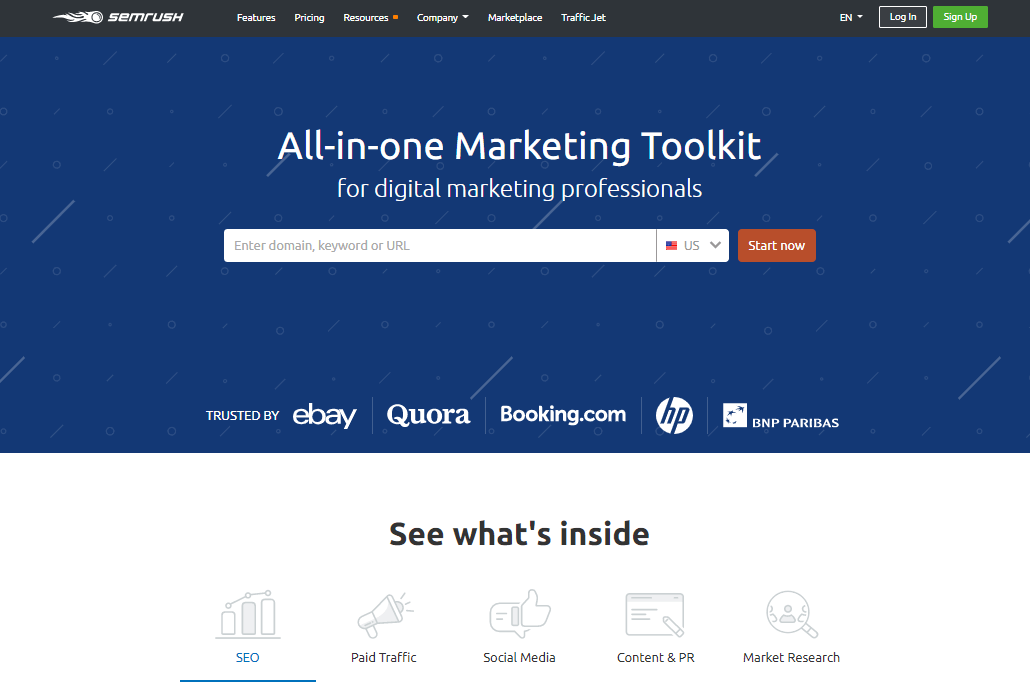Focus the domain, keyword or URL field

coord(440,245)
